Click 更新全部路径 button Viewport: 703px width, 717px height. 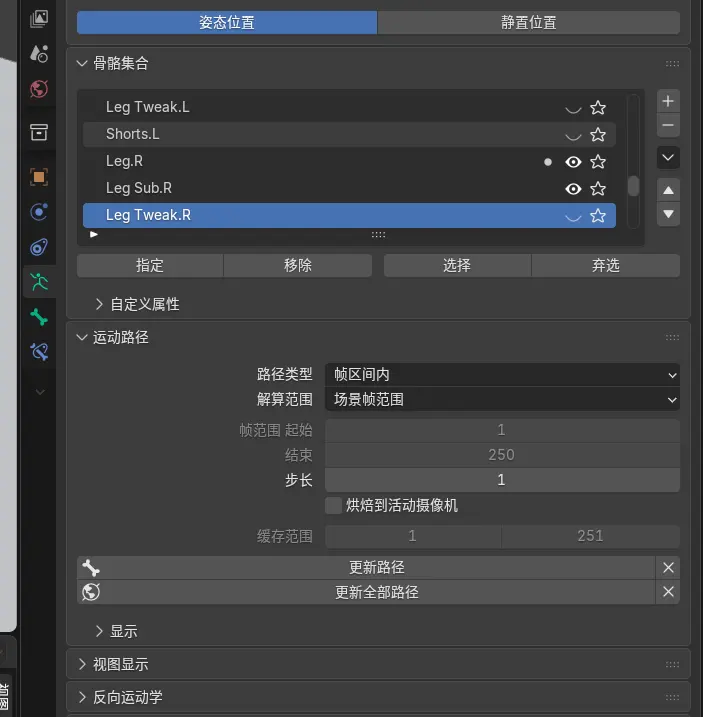click(x=366, y=592)
